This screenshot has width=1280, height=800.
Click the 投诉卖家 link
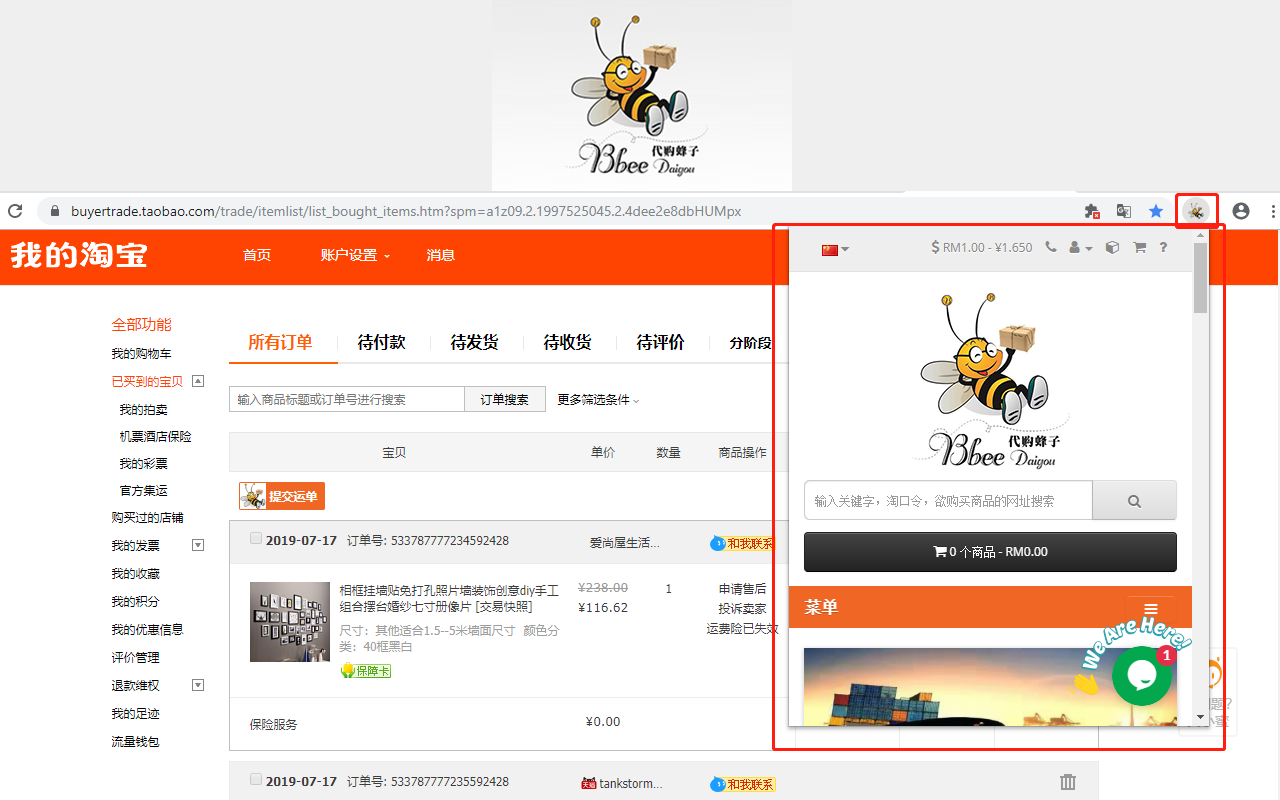tap(742, 609)
